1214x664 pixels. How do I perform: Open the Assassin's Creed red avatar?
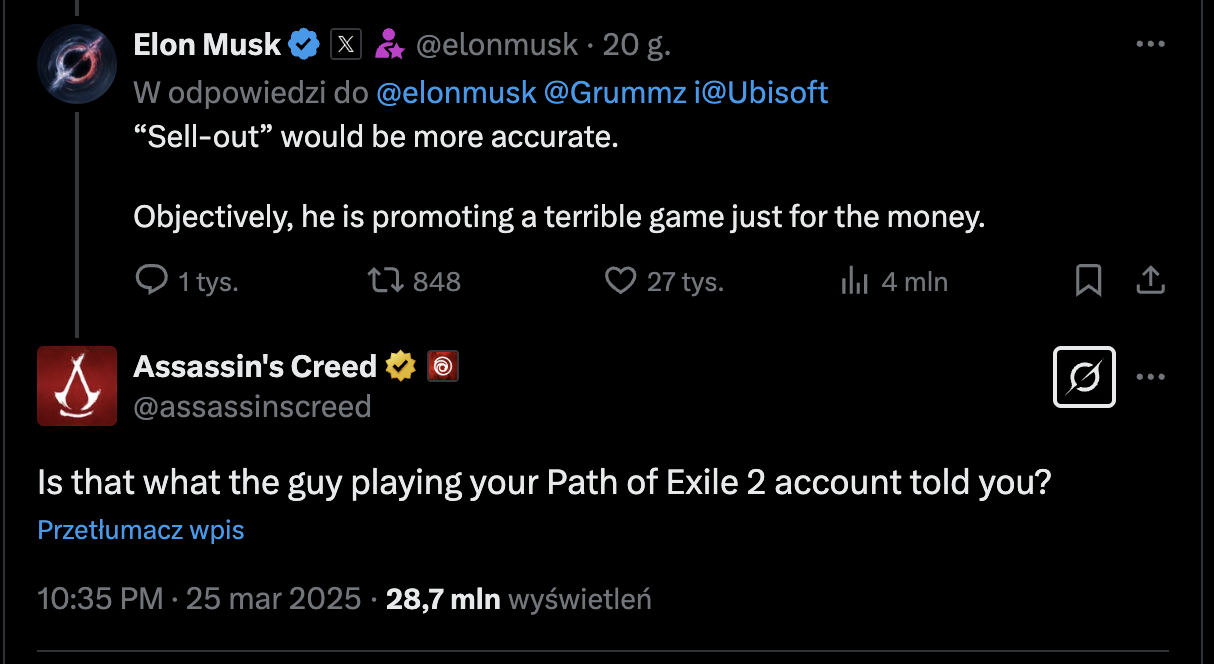[77, 386]
